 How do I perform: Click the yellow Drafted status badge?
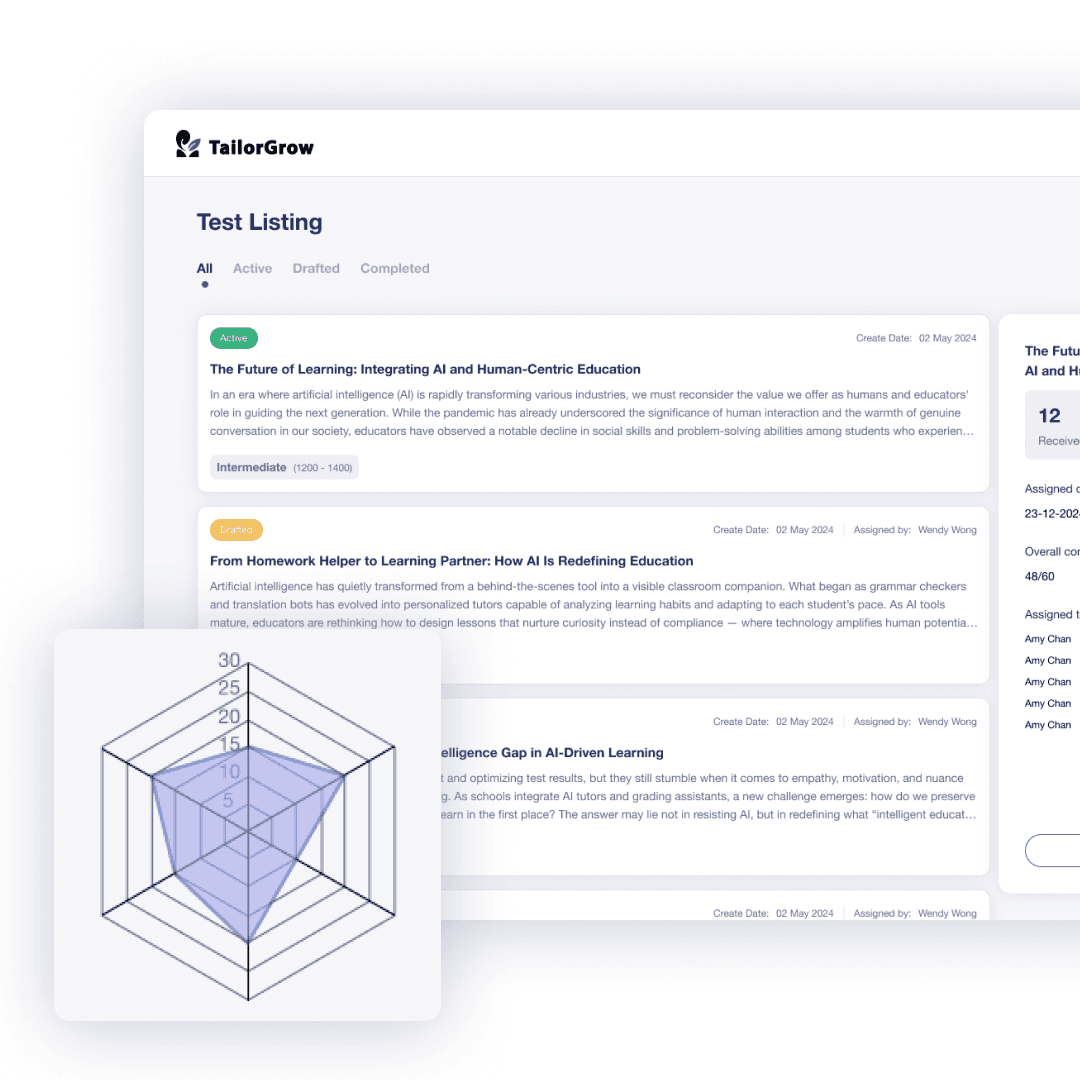click(x=236, y=530)
